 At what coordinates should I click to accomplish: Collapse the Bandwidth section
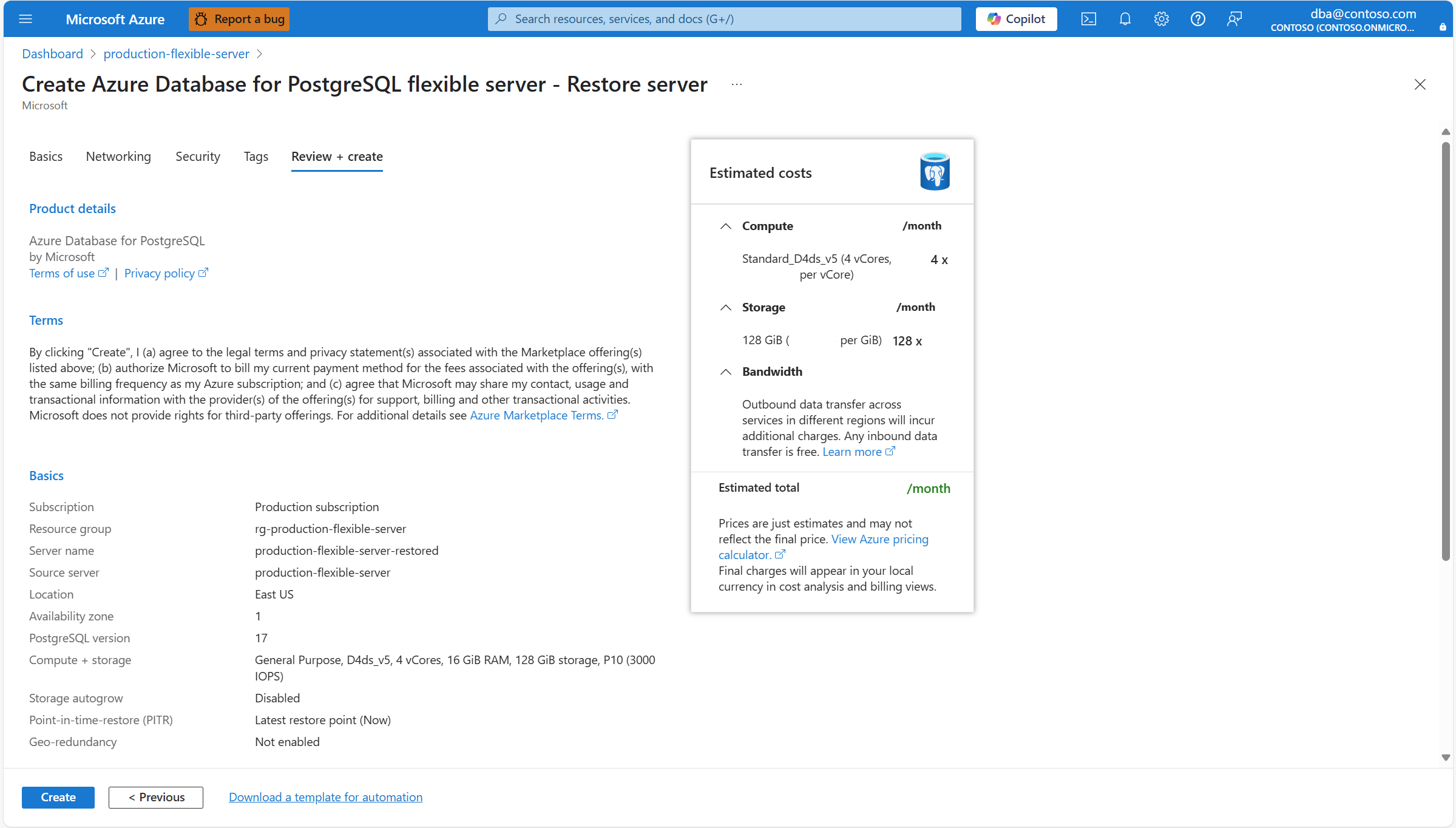point(725,372)
